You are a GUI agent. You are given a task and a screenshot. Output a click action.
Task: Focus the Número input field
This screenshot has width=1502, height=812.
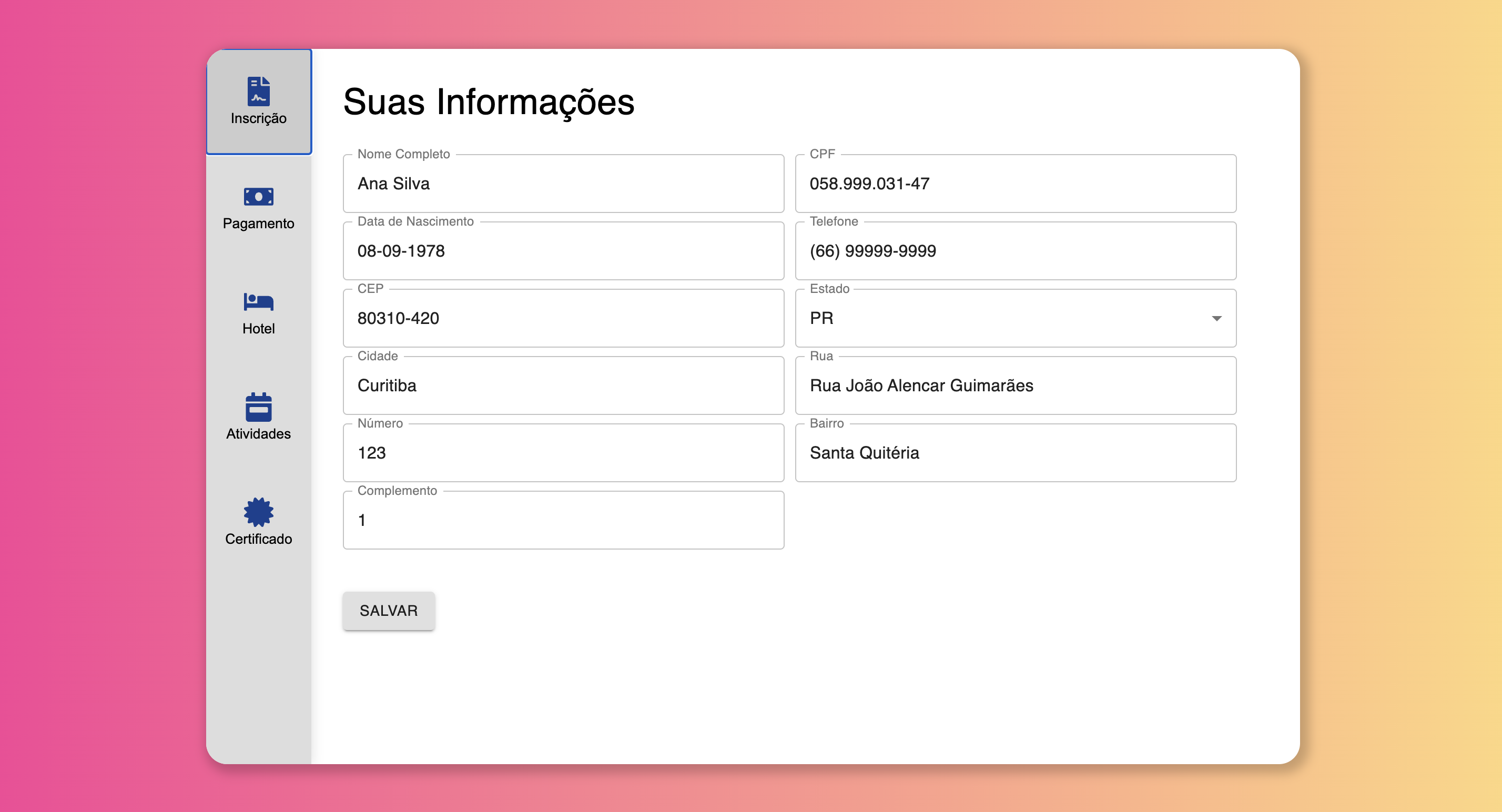click(563, 453)
